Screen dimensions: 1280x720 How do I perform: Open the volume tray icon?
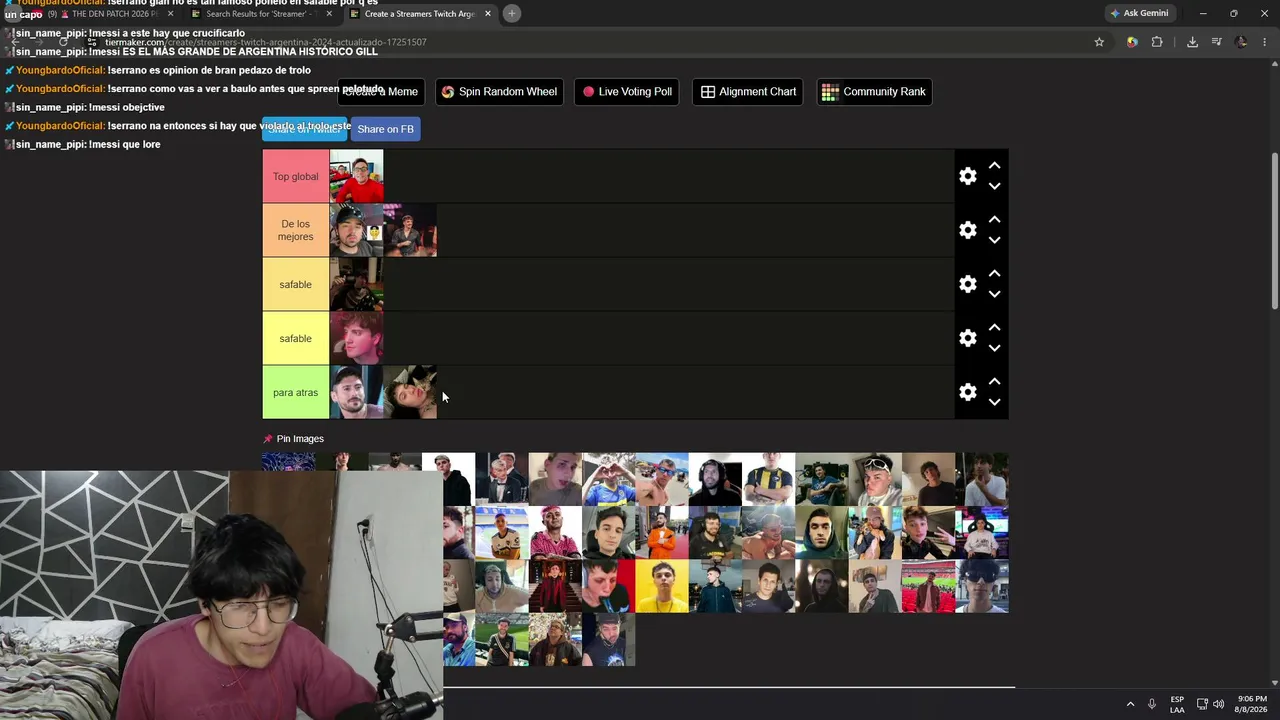tap(1218, 704)
